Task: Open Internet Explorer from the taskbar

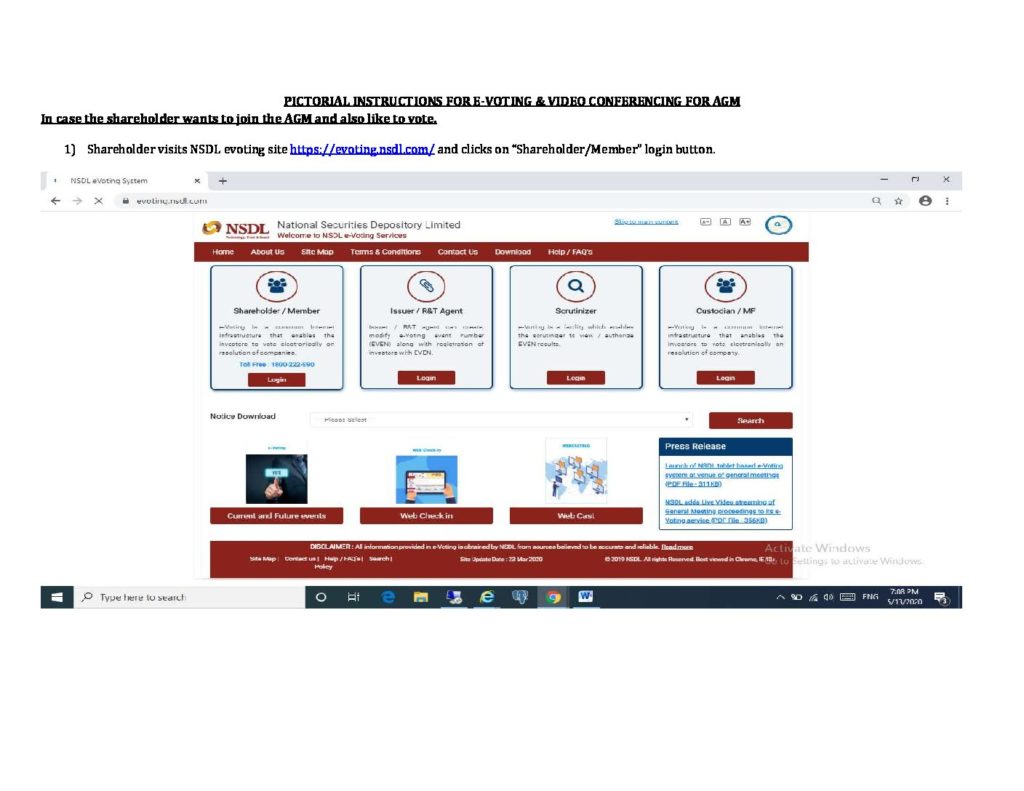Action: coord(487,597)
